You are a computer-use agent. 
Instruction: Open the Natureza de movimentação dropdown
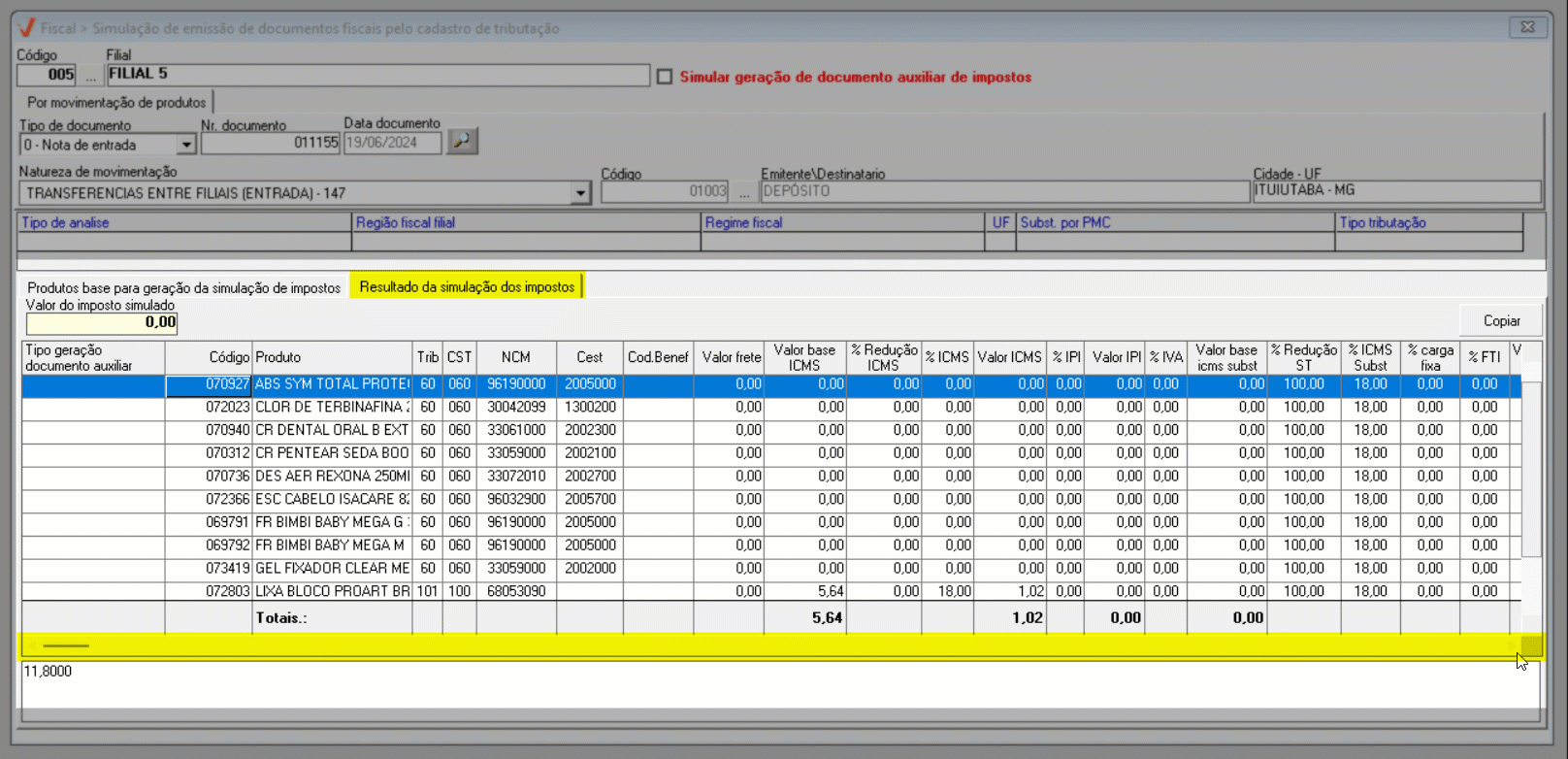[580, 193]
